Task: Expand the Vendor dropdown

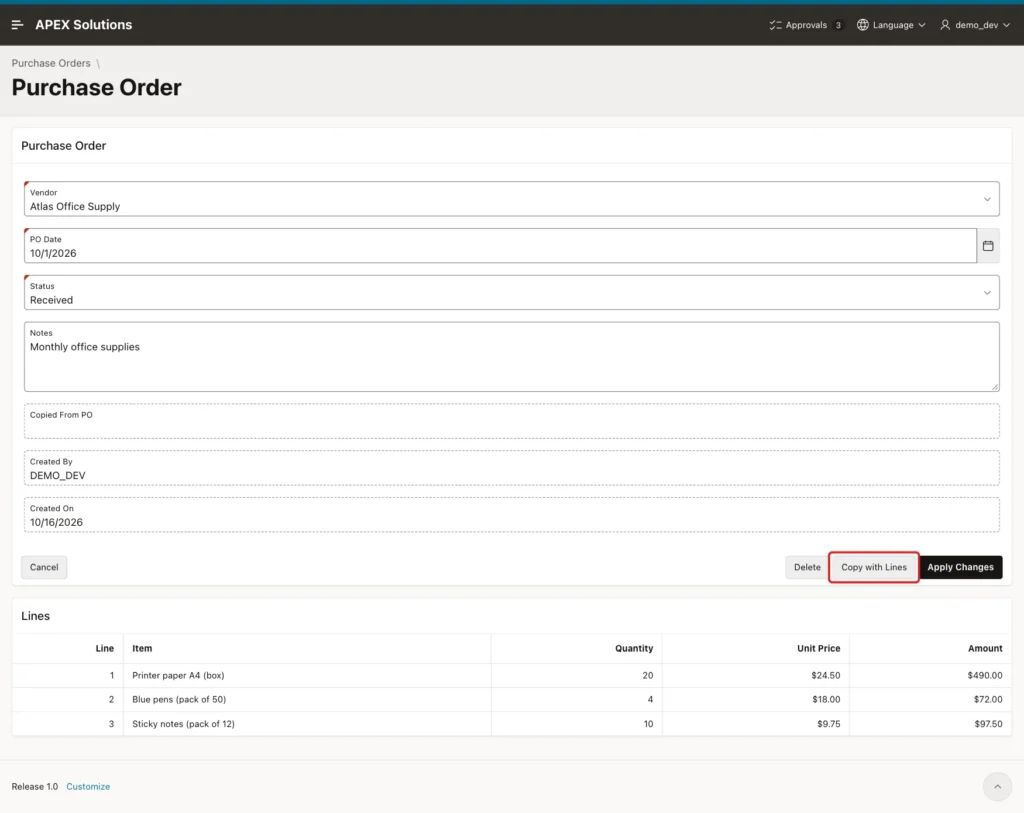Action: point(987,199)
